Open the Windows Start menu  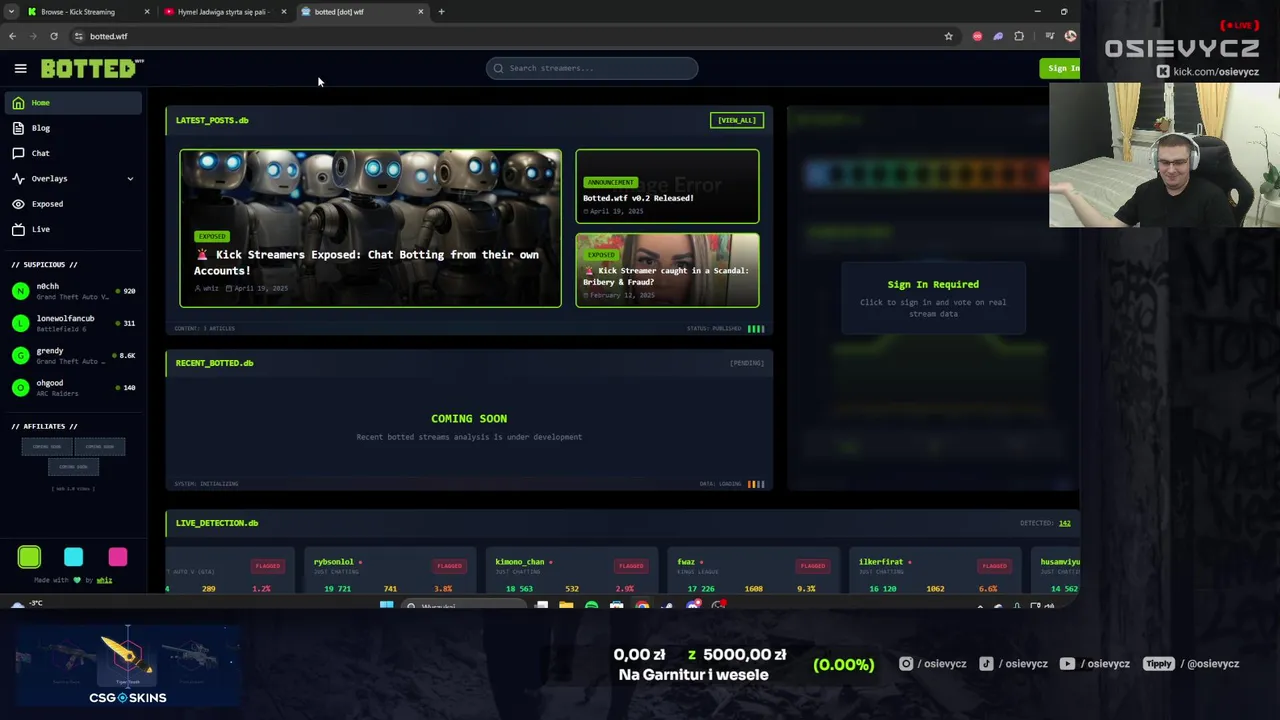(386, 606)
